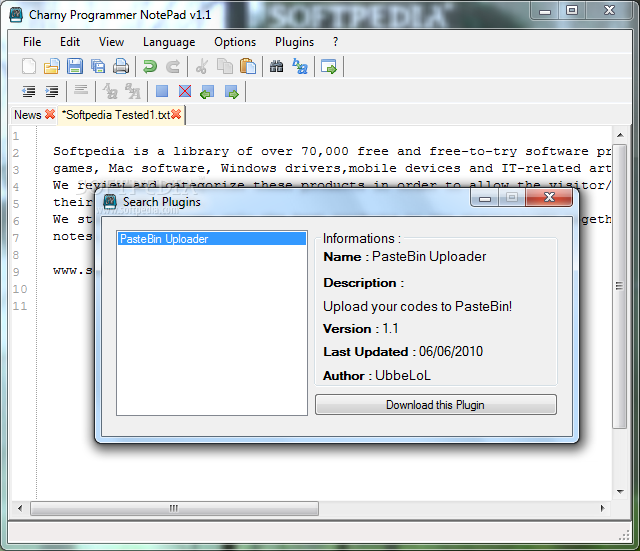Viewport: 640px width, 551px height.
Task: Open the View menu
Action: pyautogui.click(x=111, y=42)
